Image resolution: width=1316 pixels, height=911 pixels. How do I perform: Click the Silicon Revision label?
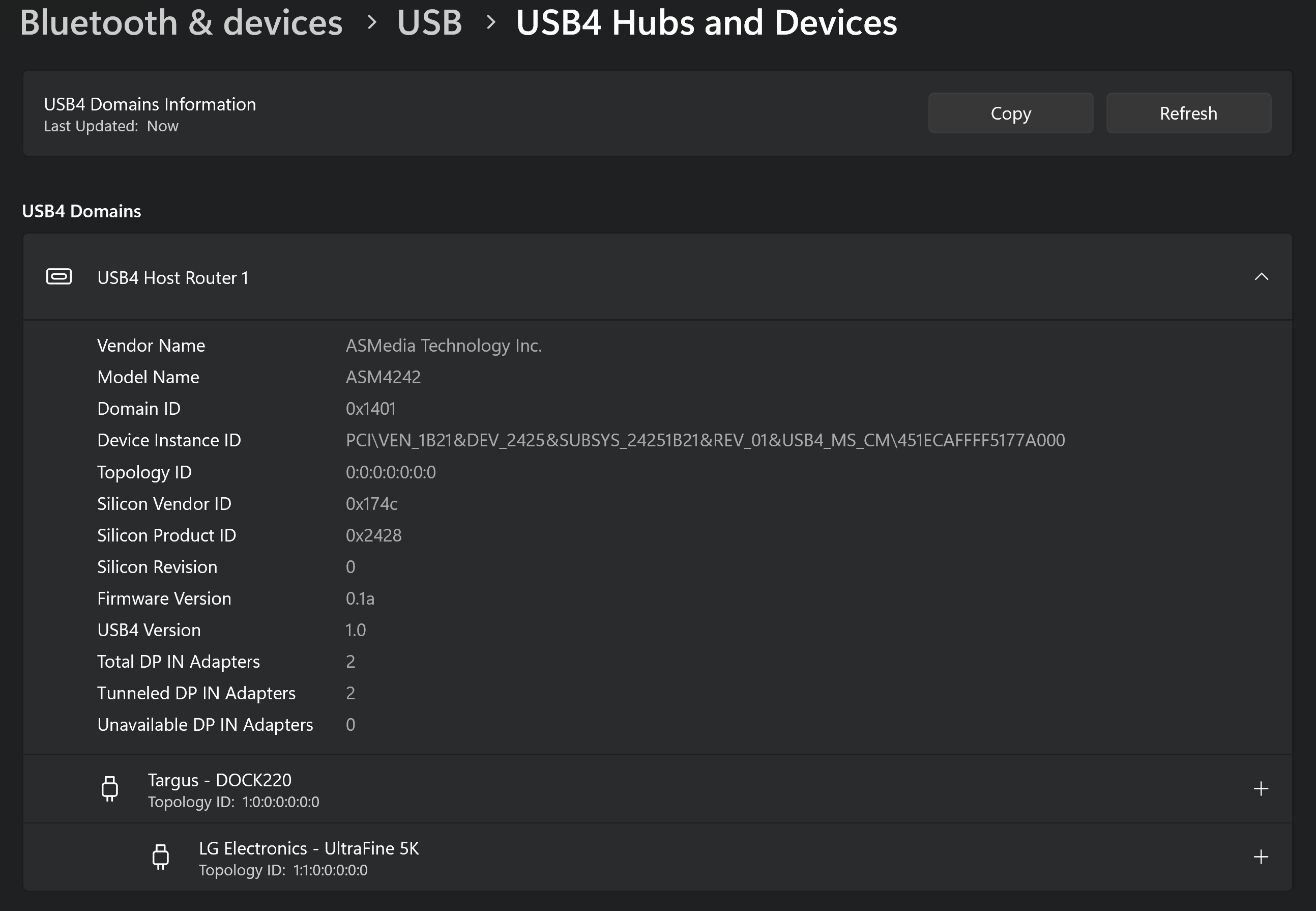tap(157, 567)
